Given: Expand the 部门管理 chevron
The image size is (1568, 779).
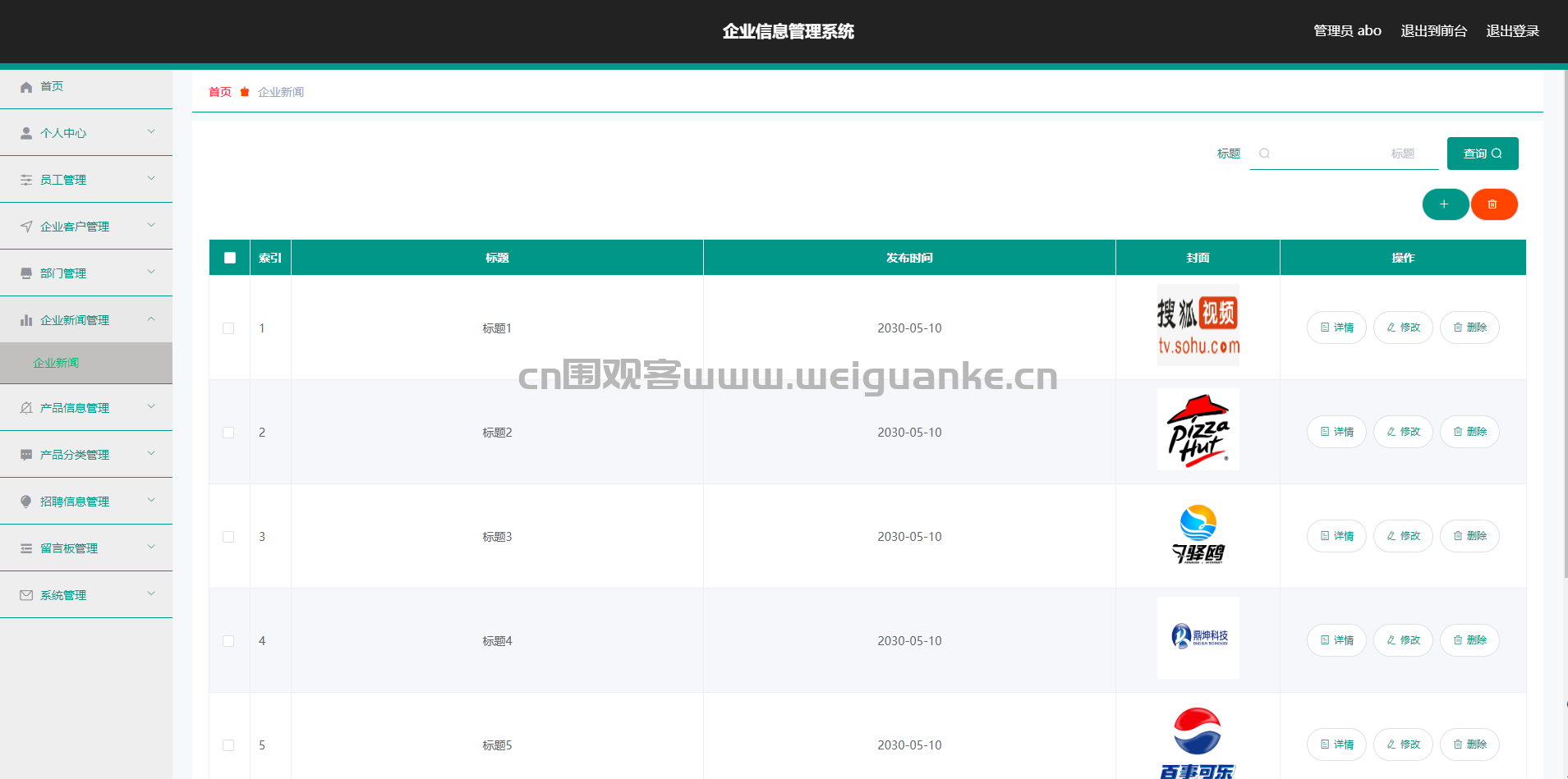Looking at the screenshot, I should [x=151, y=272].
